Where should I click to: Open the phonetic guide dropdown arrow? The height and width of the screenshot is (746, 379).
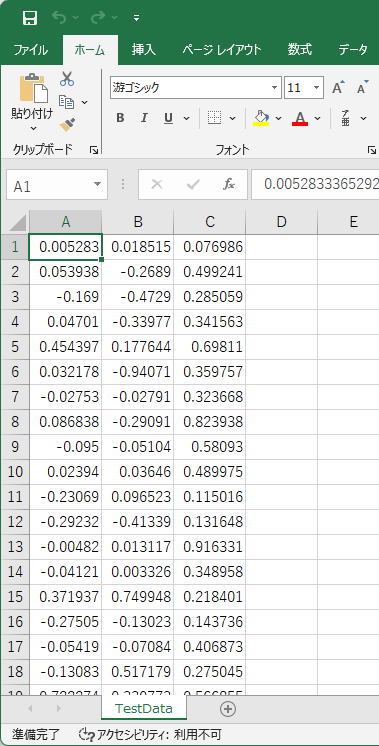[364, 118]
